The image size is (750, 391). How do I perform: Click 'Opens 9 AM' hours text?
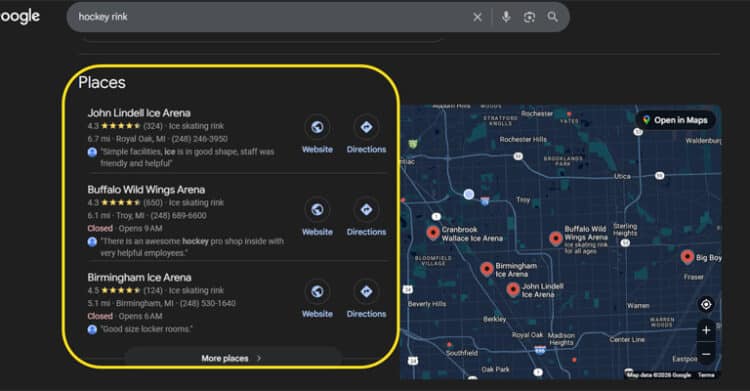click(x=140, y=228)
